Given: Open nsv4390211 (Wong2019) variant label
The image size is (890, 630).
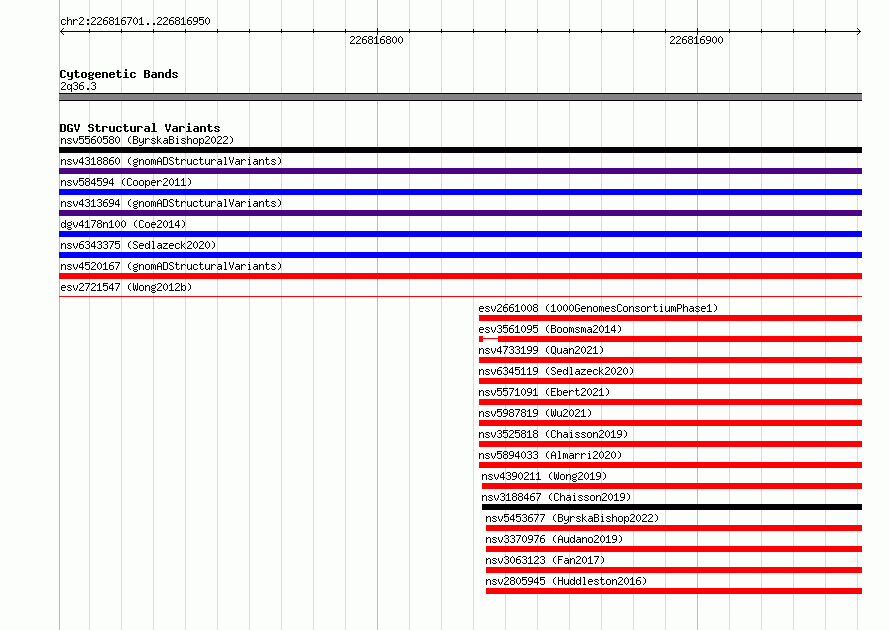Looking at the screenshot, I should pyautogui.click(x=544, y=476).
